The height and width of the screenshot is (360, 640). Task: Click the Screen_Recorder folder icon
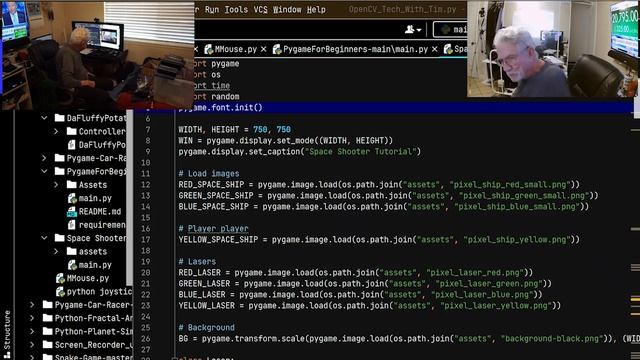point(47,345)
